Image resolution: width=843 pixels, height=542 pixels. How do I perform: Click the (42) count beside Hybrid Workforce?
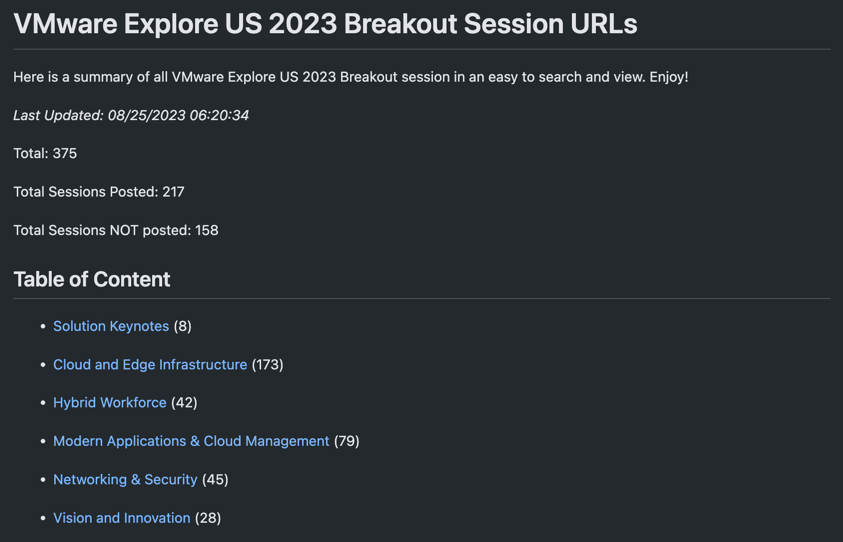tap(184, 403)
